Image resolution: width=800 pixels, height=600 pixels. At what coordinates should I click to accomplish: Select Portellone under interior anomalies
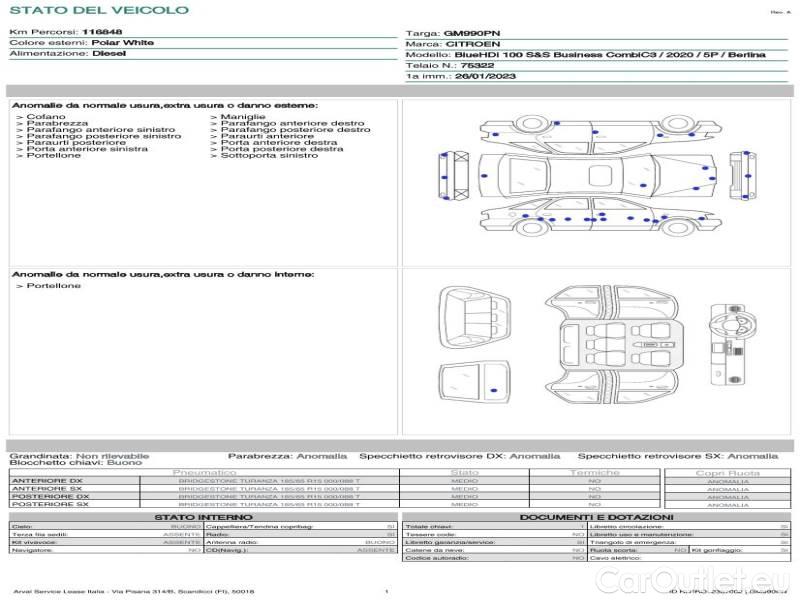pos(54,286)
